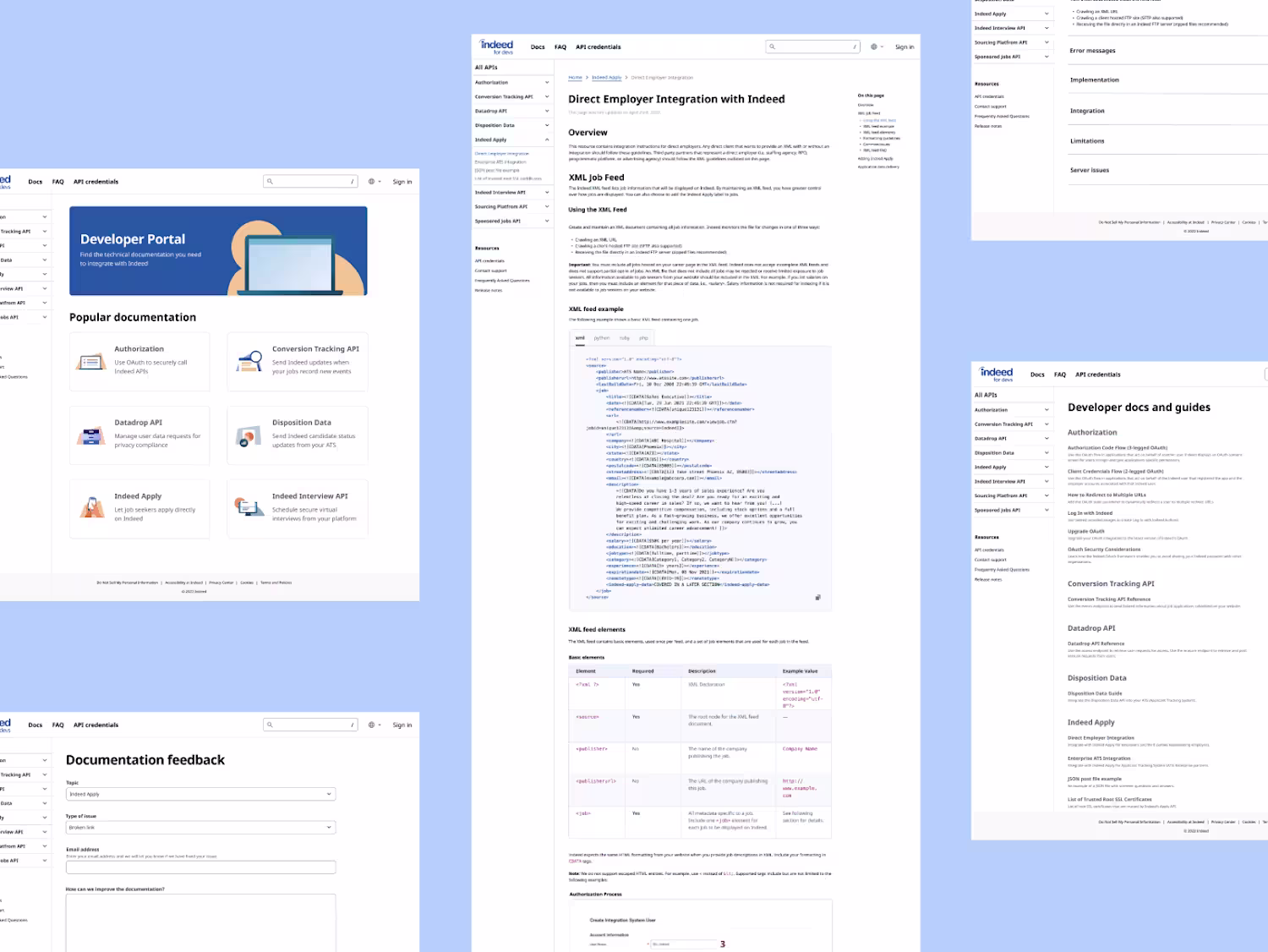Click the Indeed Apply card phone icon
The height and width of the screenshot is (952, 1268).
[x=92, y=508]
